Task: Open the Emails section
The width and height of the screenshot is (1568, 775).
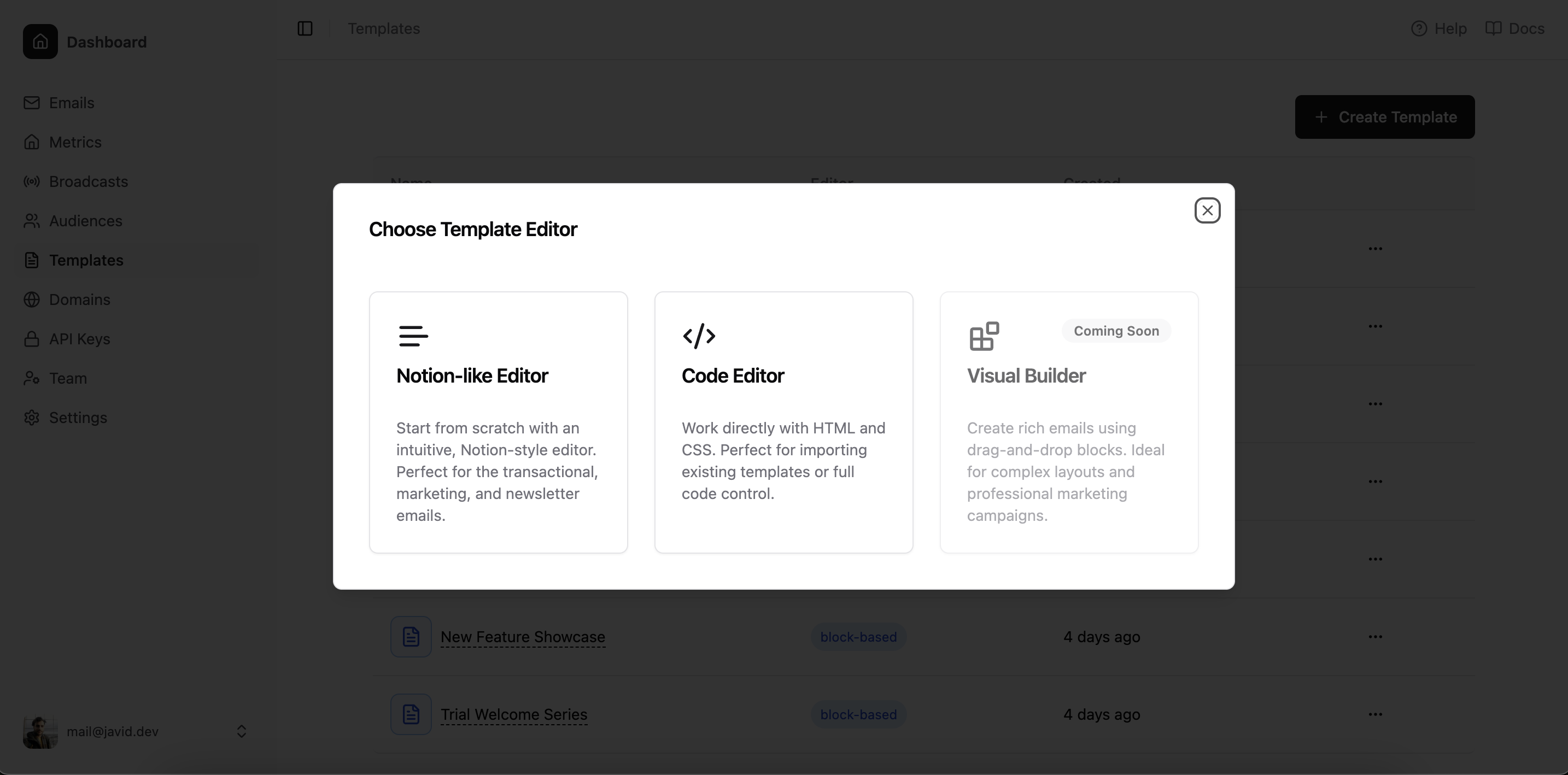Action: click(x=71, y=103)
